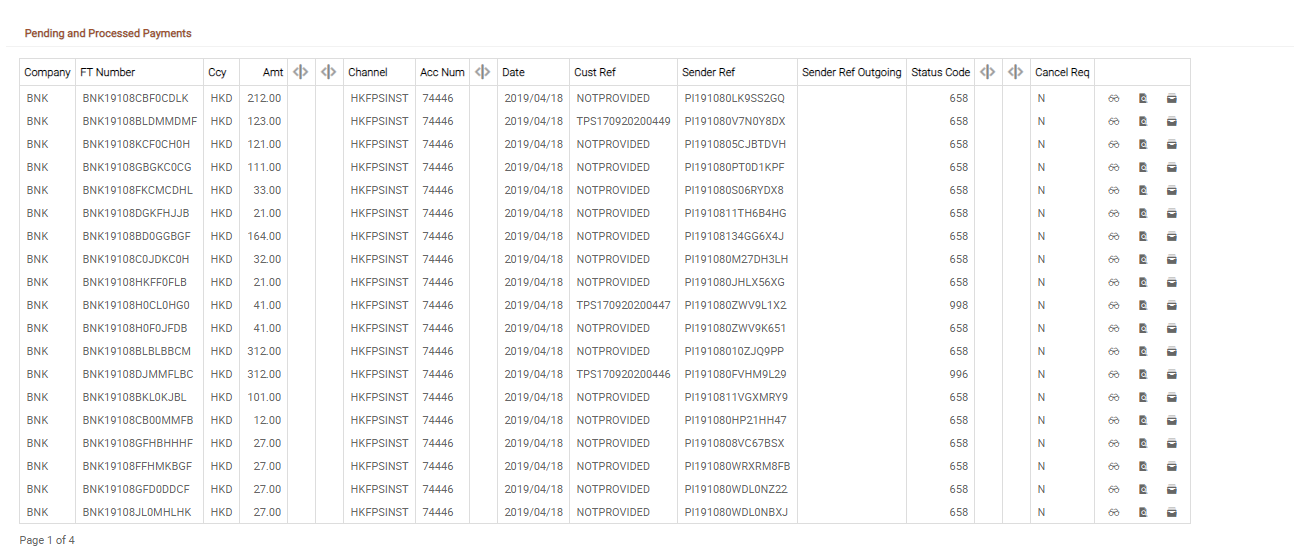This screenshot has height=551, width=1294.
Task: Click the Sender Ref Outgoing column header
Action: (851, 72)
